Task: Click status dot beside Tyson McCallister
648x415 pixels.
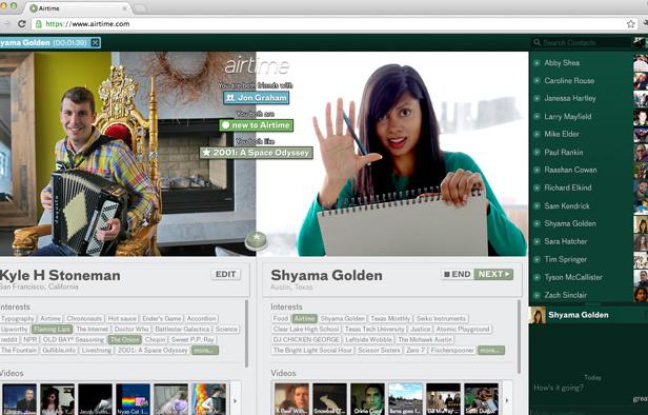Action: [536, 277]
